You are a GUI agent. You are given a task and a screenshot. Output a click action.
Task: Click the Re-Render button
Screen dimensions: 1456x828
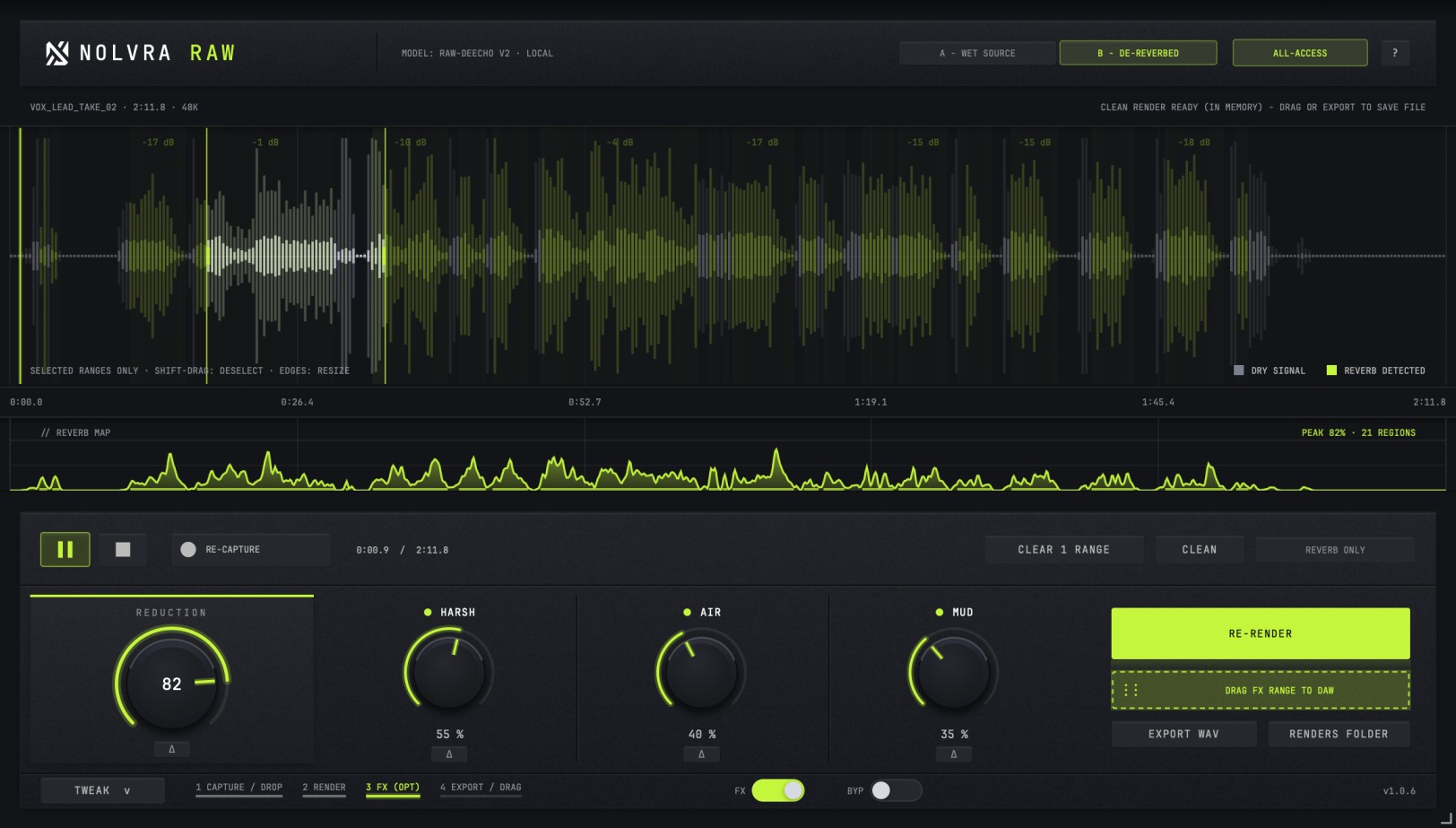pos(1261,633)
